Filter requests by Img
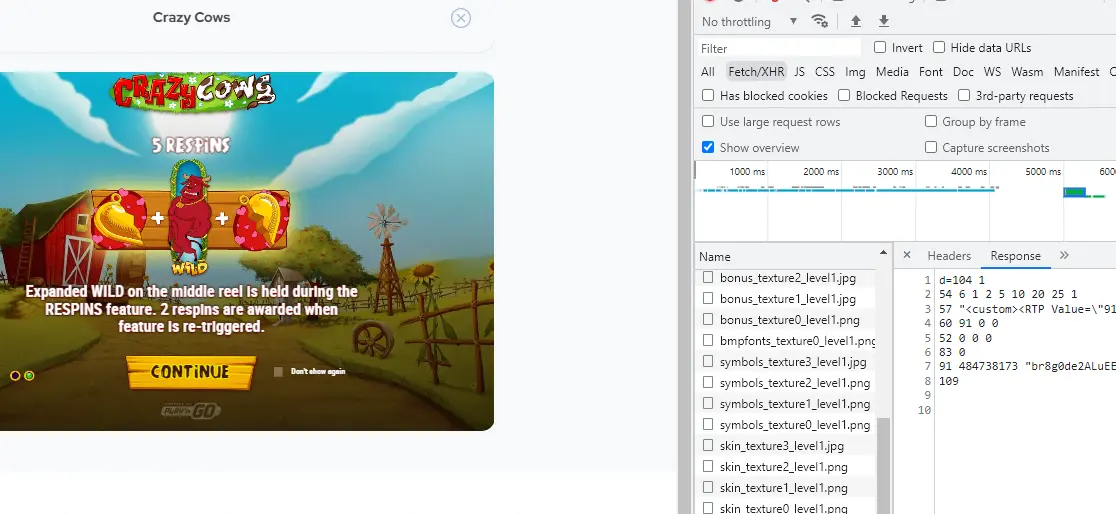 click(x=855, y=72)
